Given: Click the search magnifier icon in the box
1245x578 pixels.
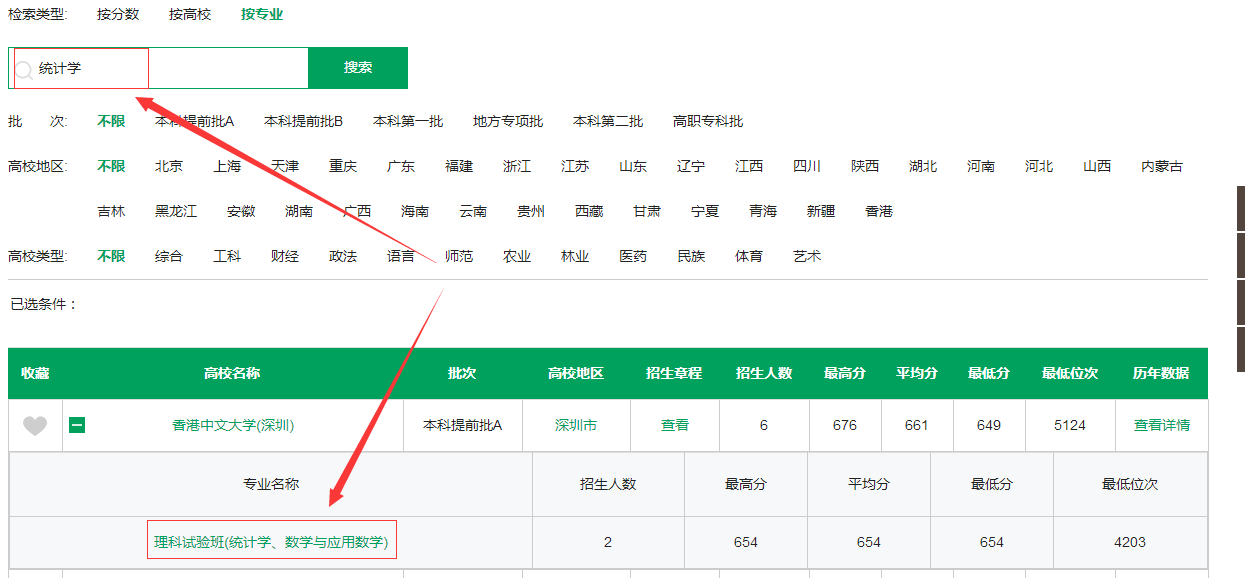Looking at the screenshot, I should (x=23, y=69).
